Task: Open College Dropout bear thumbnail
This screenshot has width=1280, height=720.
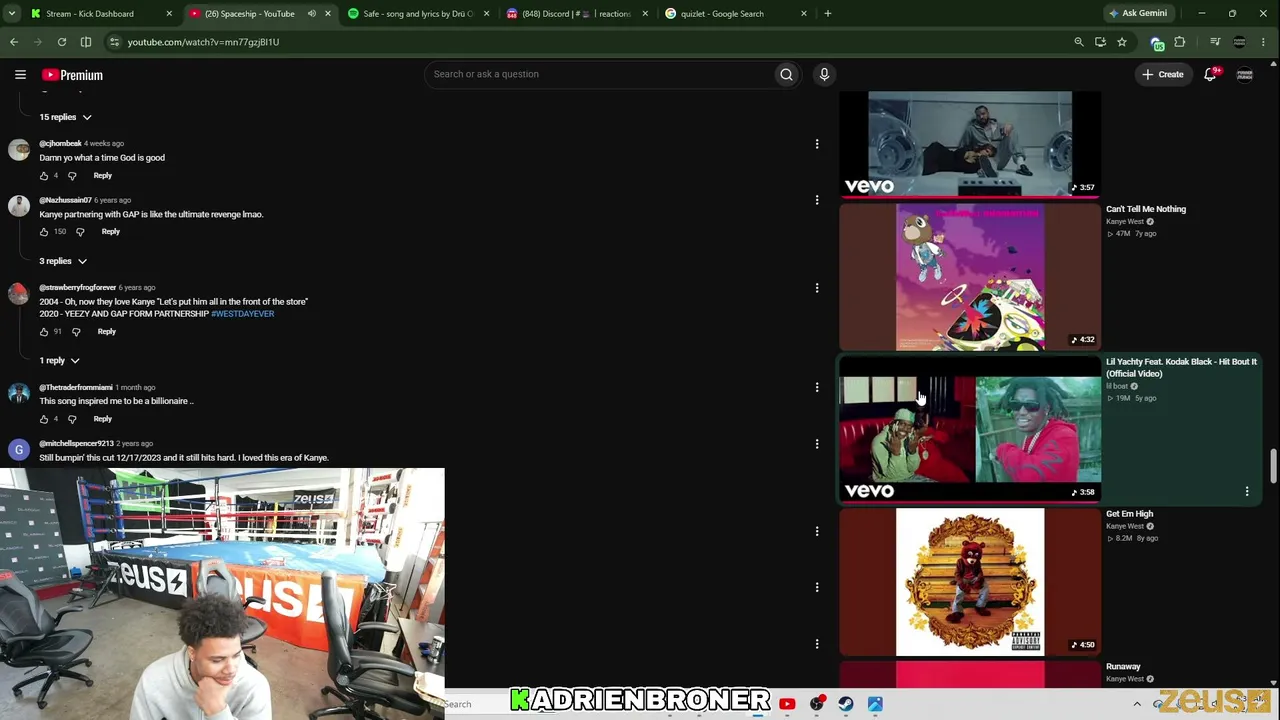Action: pyautogui.click(x=970, y=581)
